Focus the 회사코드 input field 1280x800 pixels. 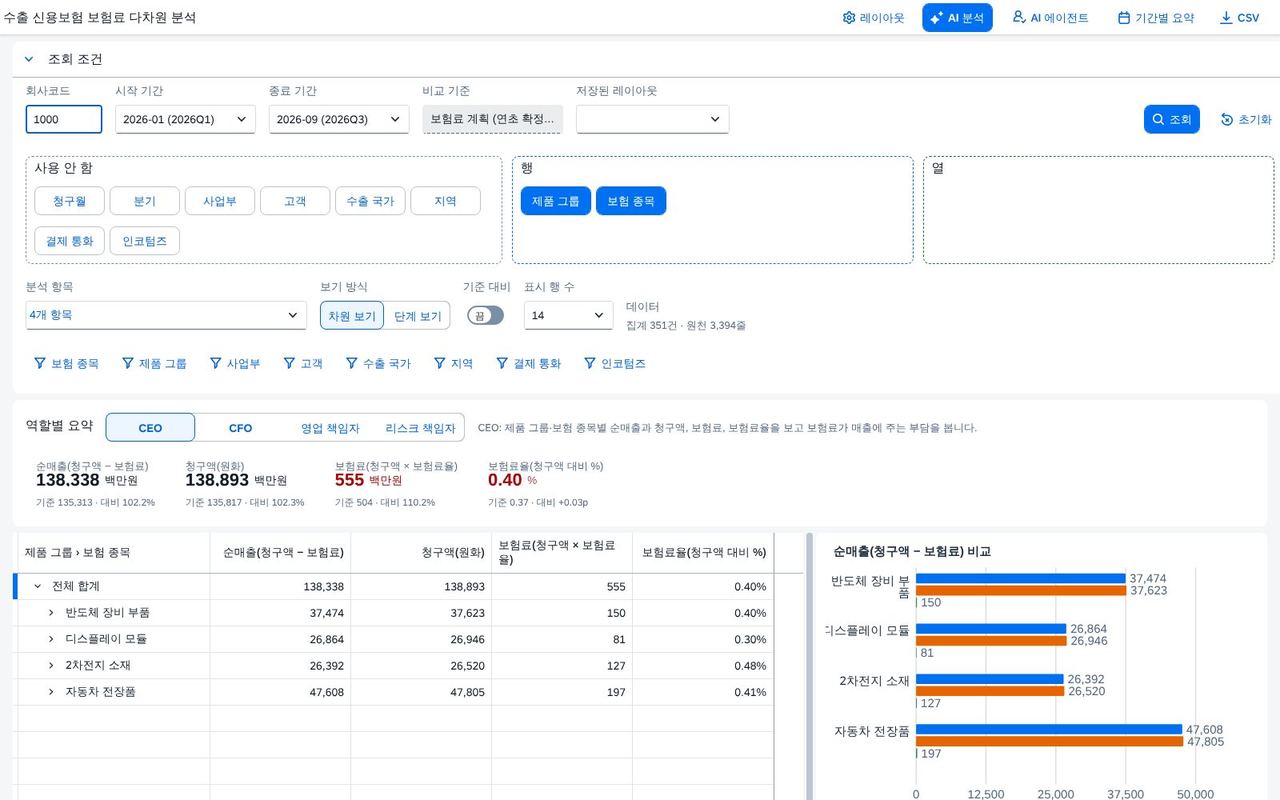click(64, 119)
